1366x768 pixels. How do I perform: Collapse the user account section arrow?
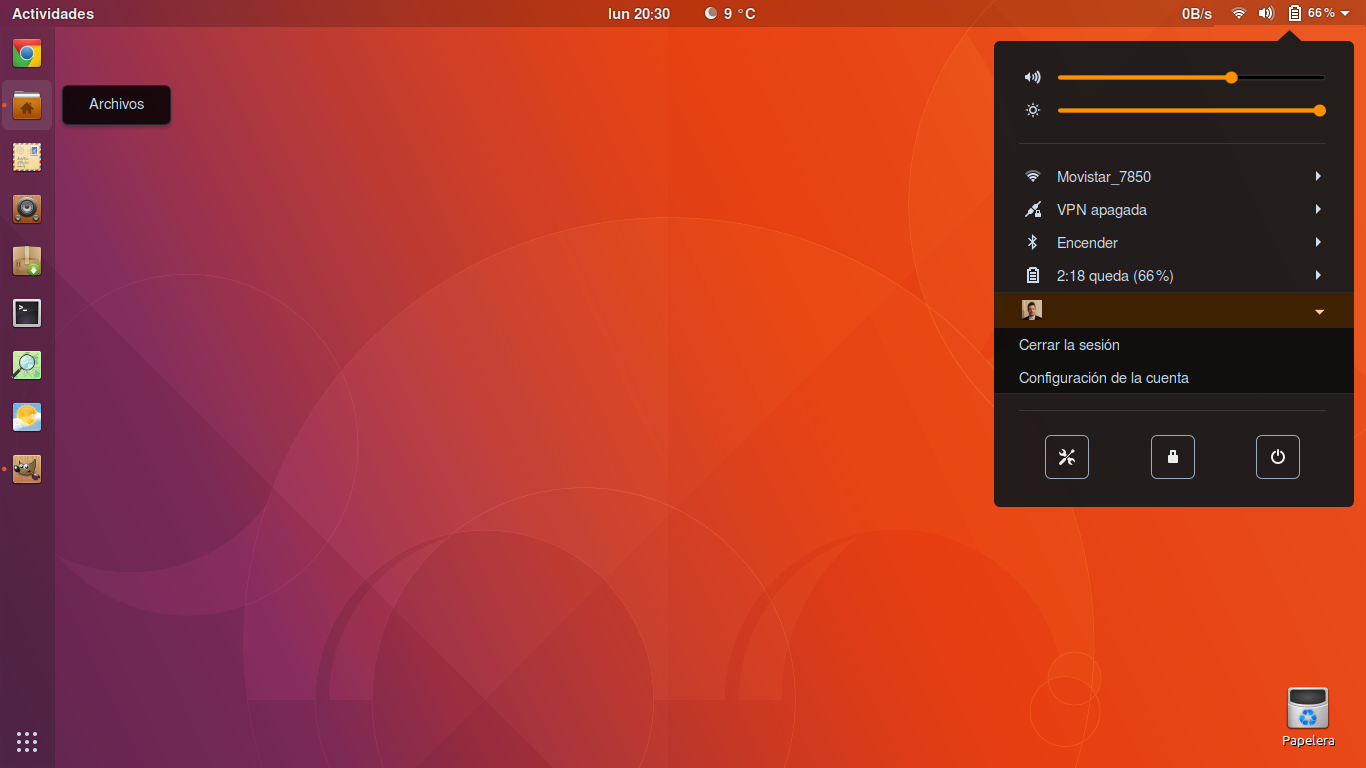point(1319,311)
